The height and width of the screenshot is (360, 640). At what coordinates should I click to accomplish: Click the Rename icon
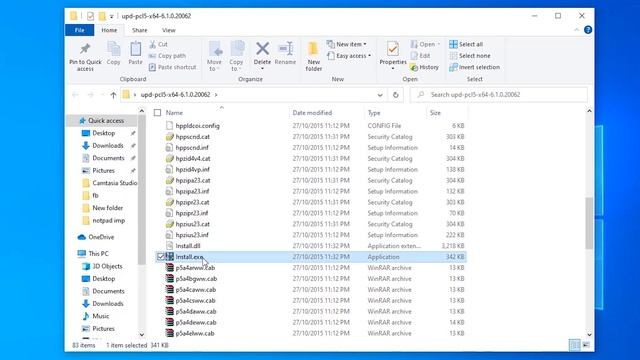[x=285, y=49]
